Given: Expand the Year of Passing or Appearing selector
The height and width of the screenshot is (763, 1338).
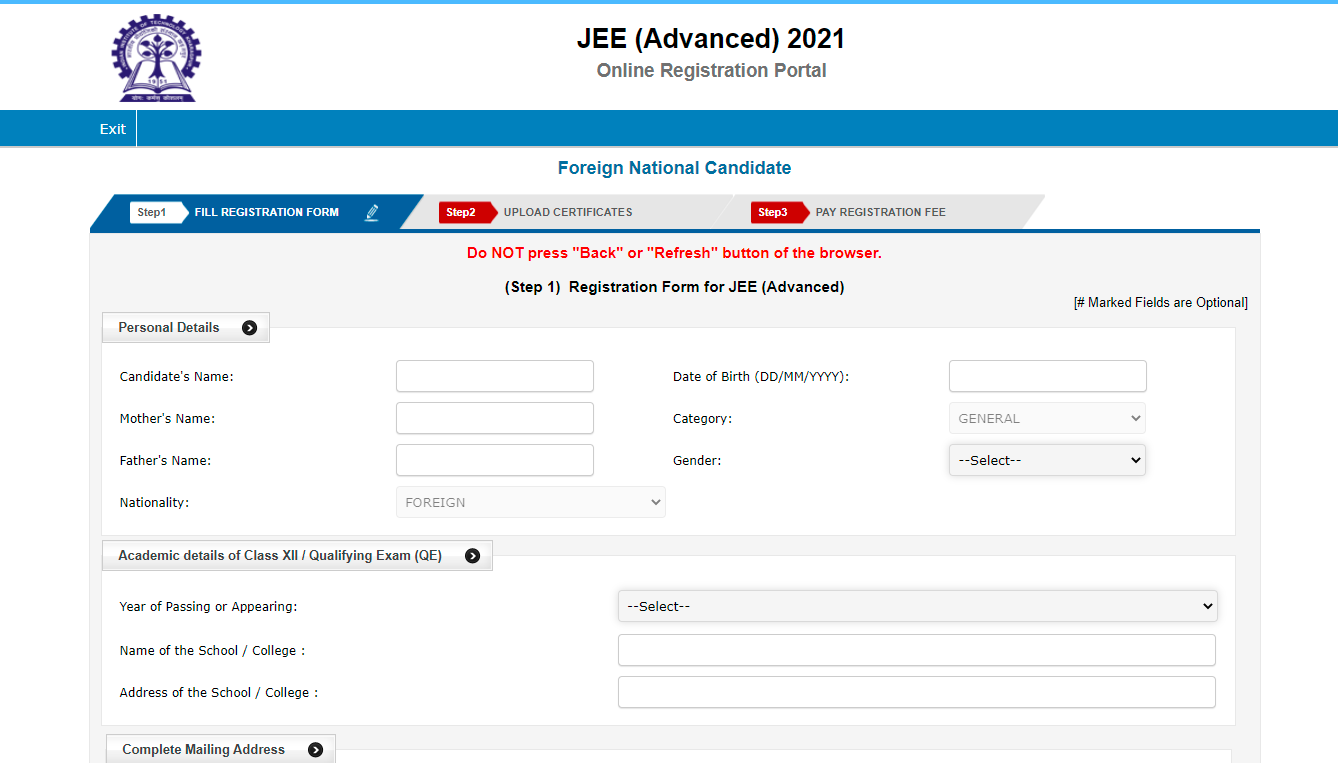Looking at the screenshot, I should pos(916,606).
